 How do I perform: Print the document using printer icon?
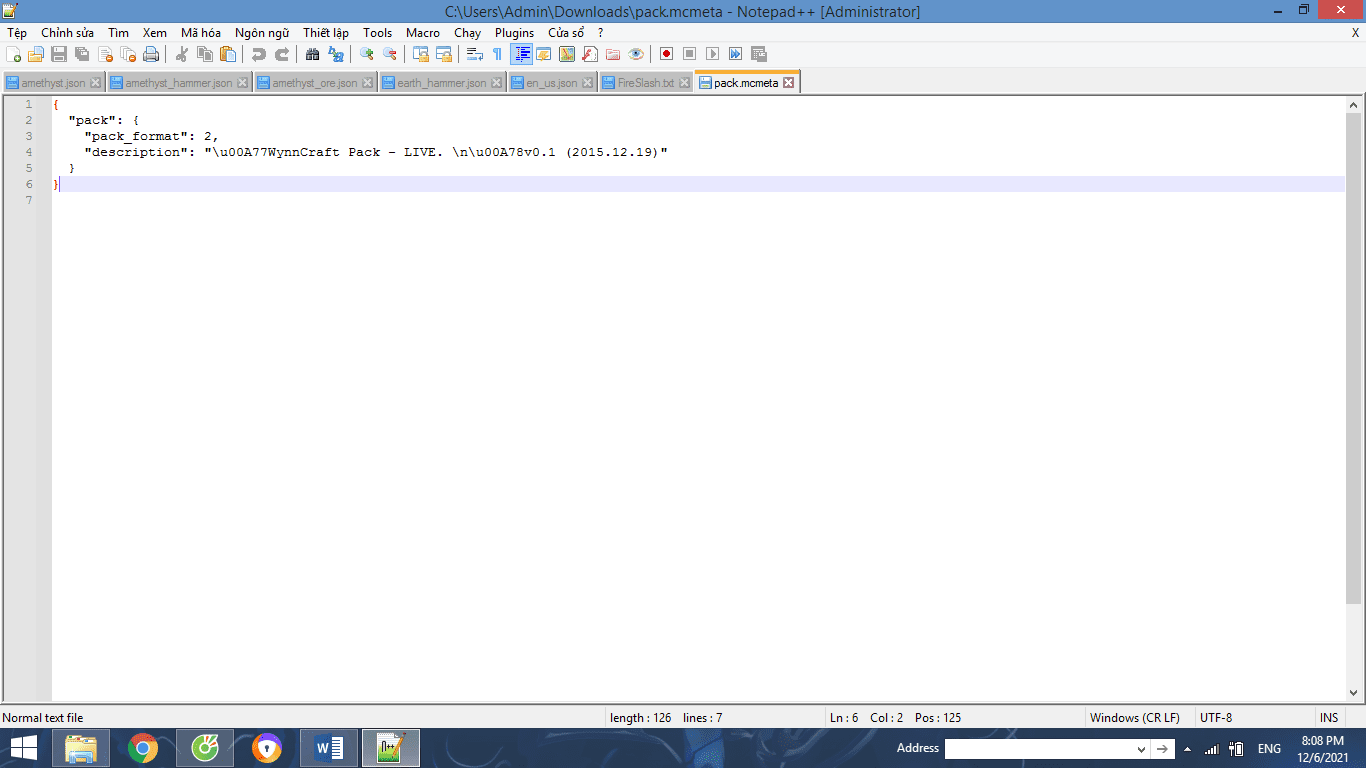[x=151, y=54]
